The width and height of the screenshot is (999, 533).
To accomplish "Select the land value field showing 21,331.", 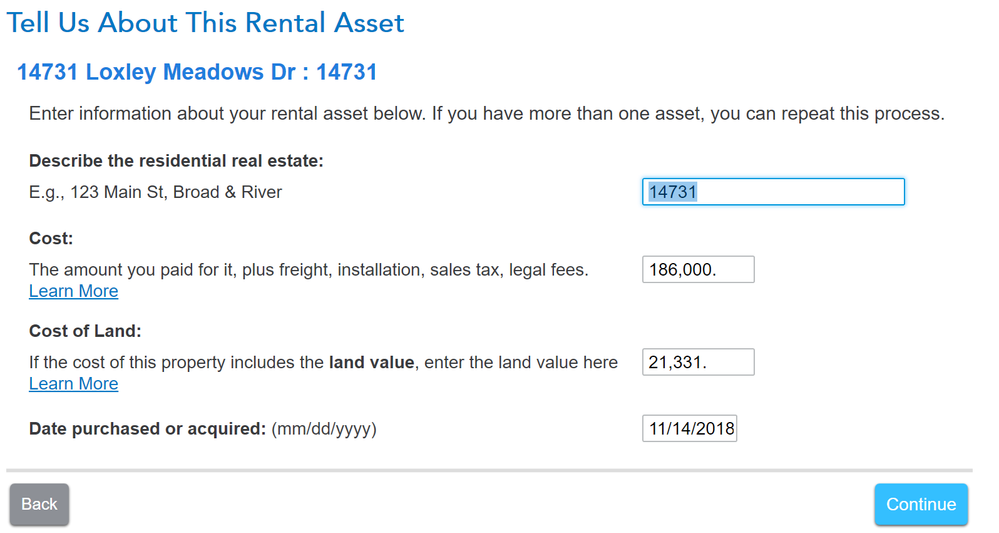I will 698,362.
